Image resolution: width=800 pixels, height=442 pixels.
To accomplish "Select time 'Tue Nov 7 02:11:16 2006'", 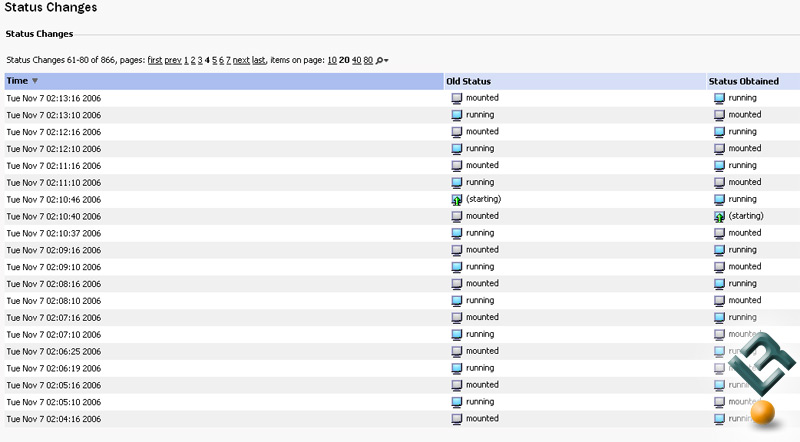I will point(54,166).
